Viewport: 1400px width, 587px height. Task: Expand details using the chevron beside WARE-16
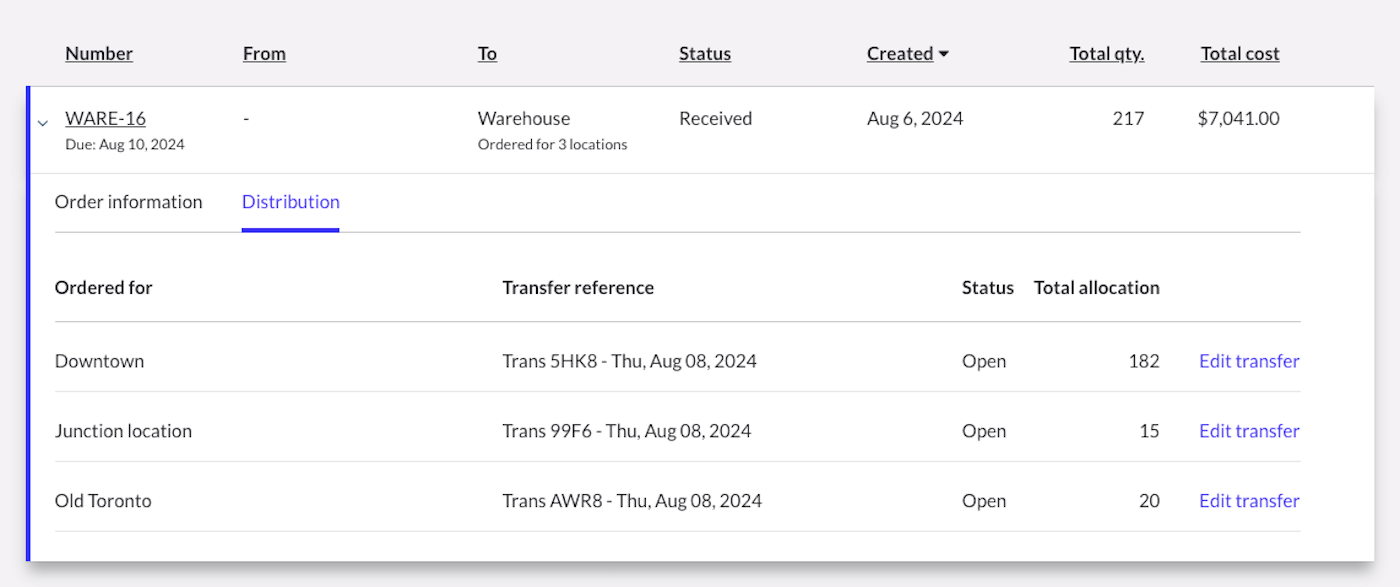pyautogui.click(x=42, y=122)
